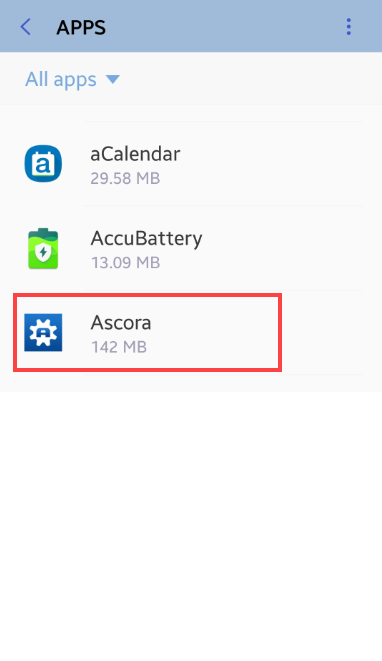Tap the AccuBattery green battery icon
382x661 pixels.
tap(43, 248)
